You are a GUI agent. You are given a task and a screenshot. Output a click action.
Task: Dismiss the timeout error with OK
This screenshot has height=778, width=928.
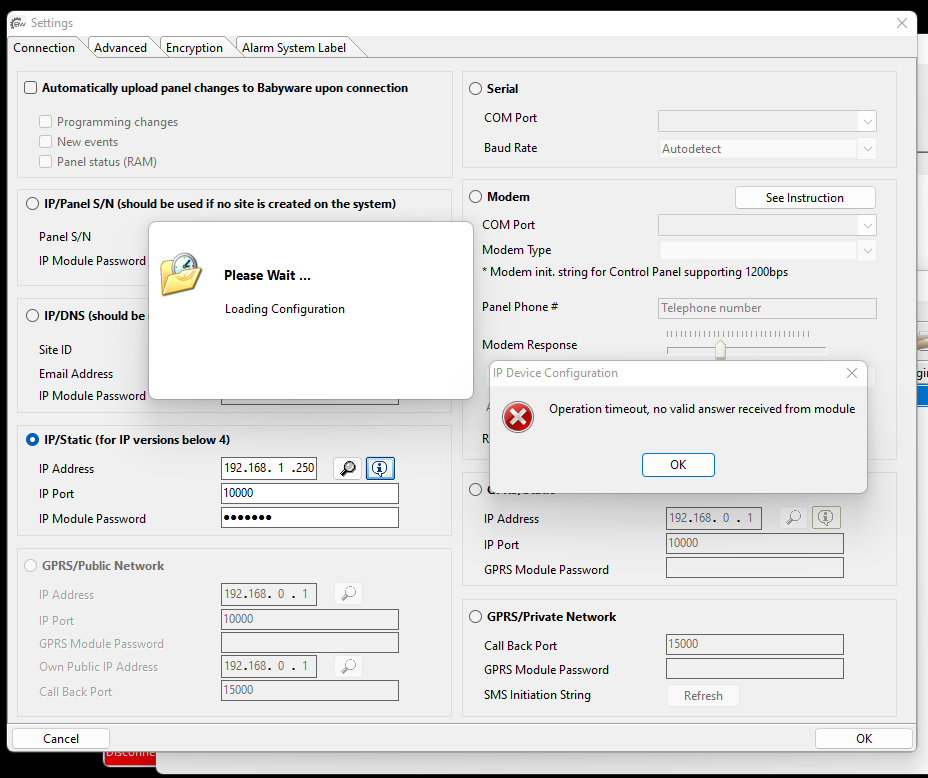(x=678, y=464)
